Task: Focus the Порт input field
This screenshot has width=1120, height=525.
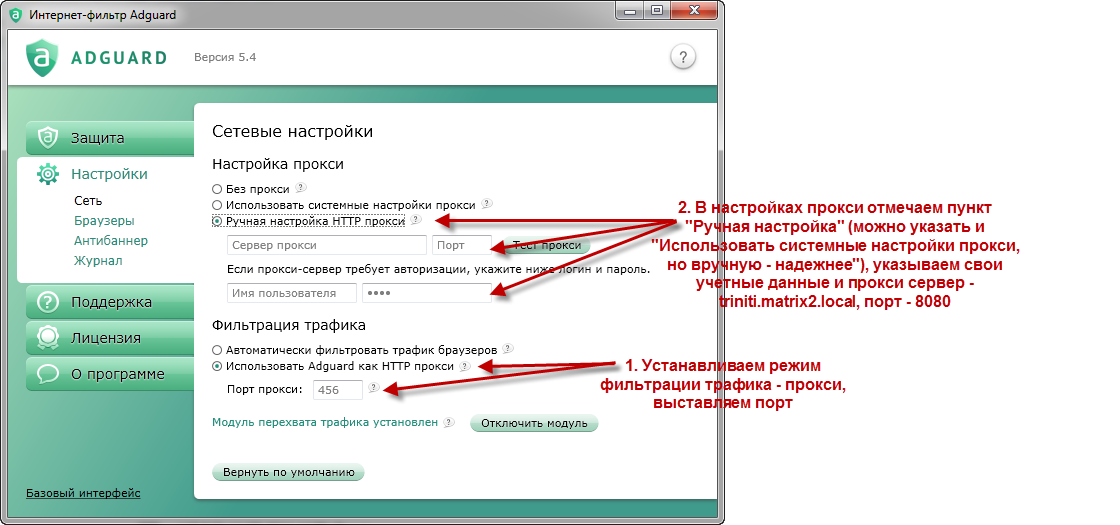Action: point(462,245)
